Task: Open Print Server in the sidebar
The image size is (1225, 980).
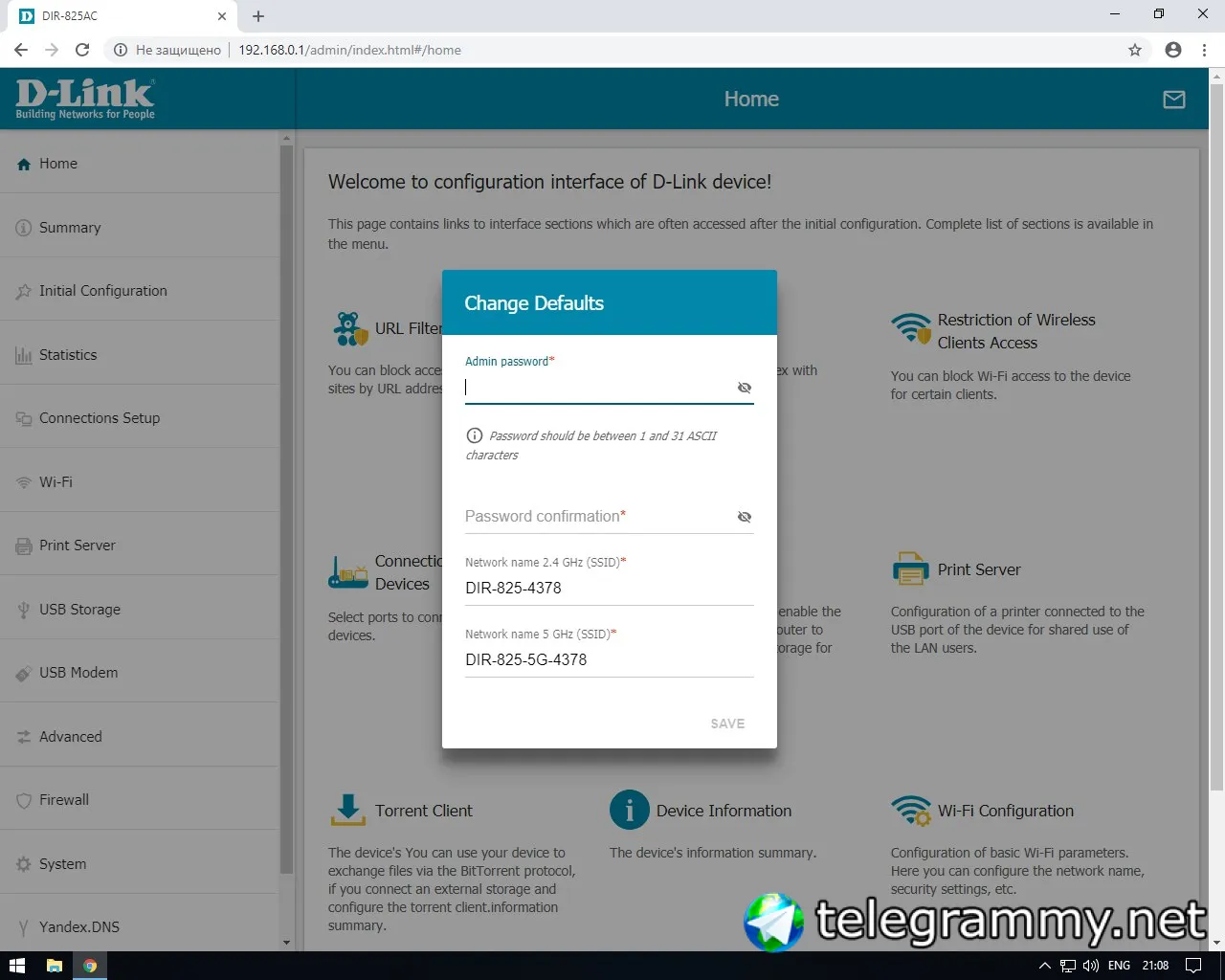Action: coord(140,546)
